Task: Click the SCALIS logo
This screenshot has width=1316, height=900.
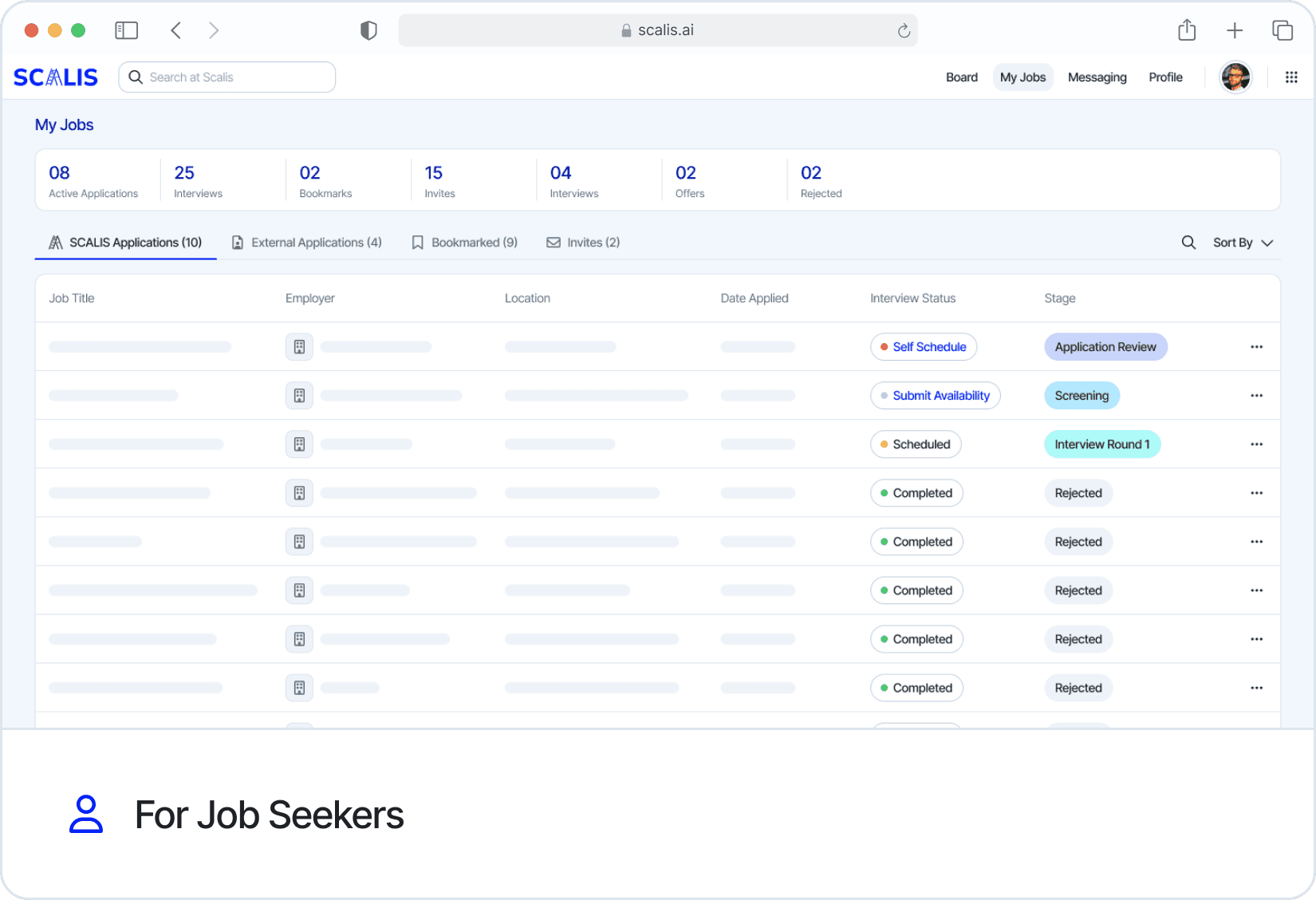Action: 56,77
